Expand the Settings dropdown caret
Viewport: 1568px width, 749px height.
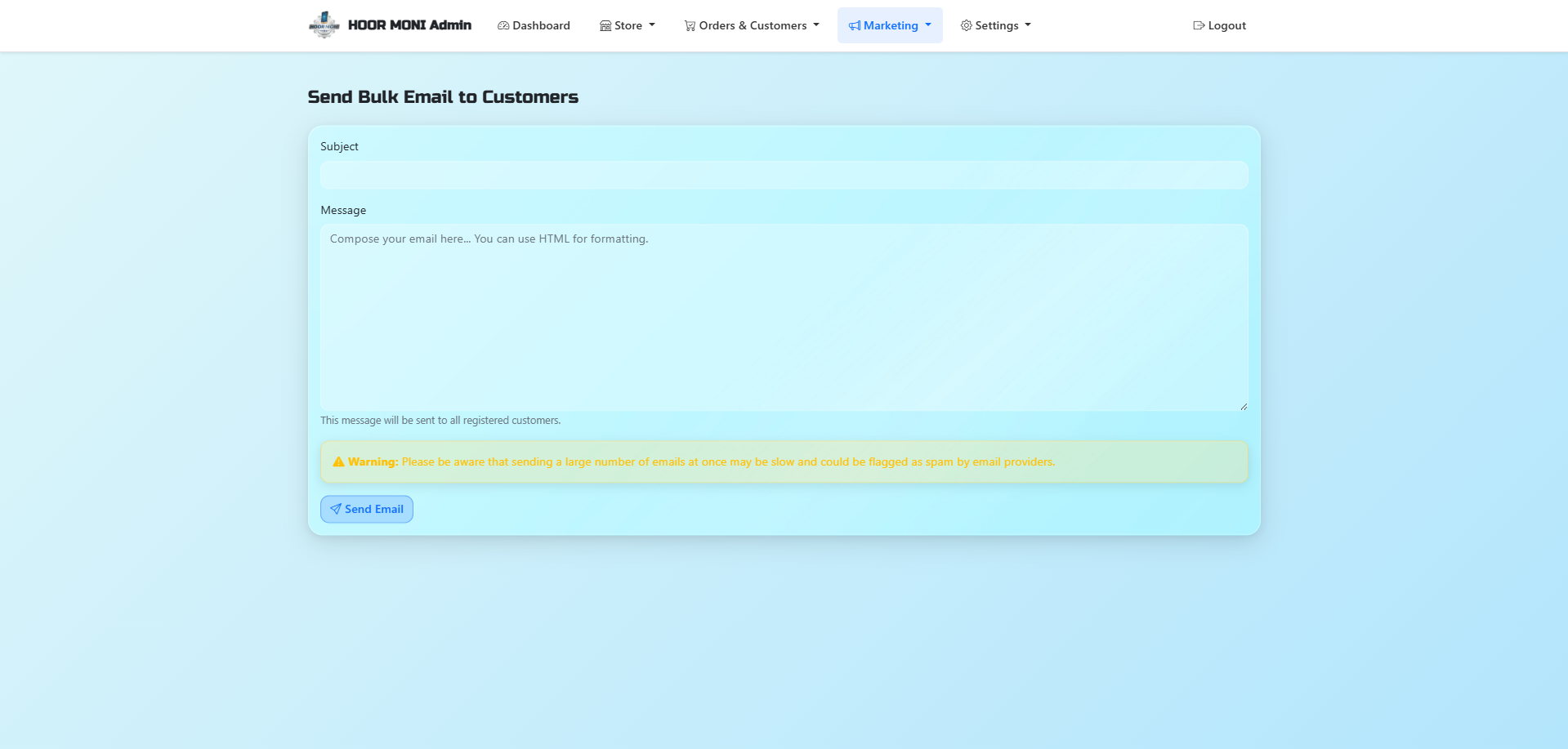(1028, 25)
